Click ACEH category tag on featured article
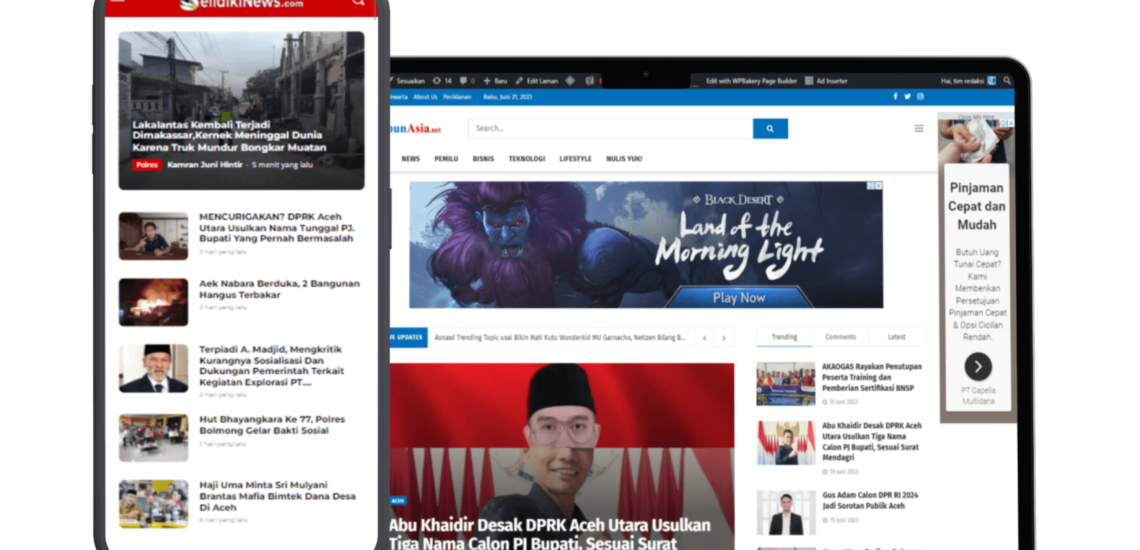1140x550 pixels. (398, 501)
